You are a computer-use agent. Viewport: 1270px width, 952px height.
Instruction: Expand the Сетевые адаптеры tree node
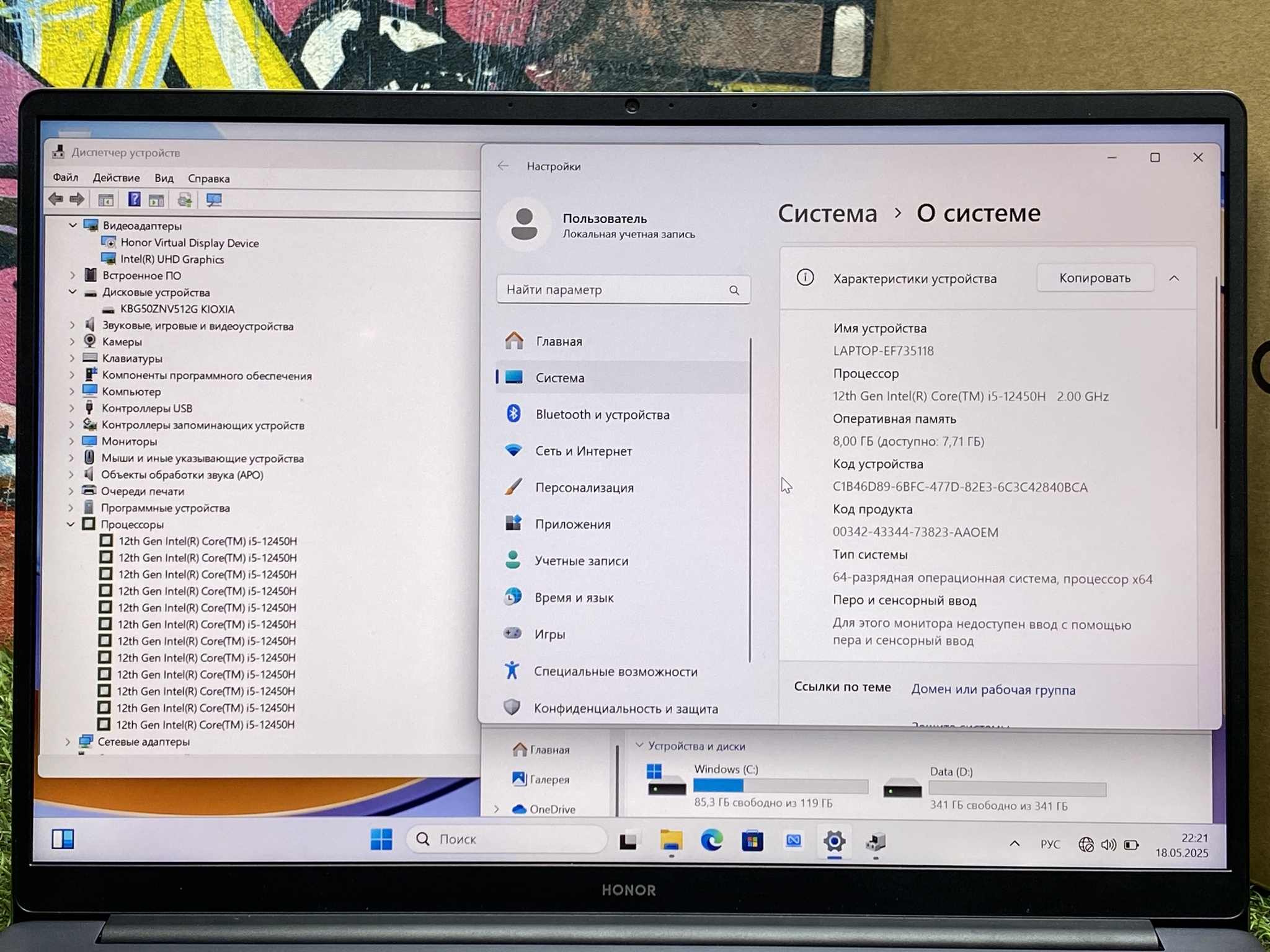click(68, 741)
